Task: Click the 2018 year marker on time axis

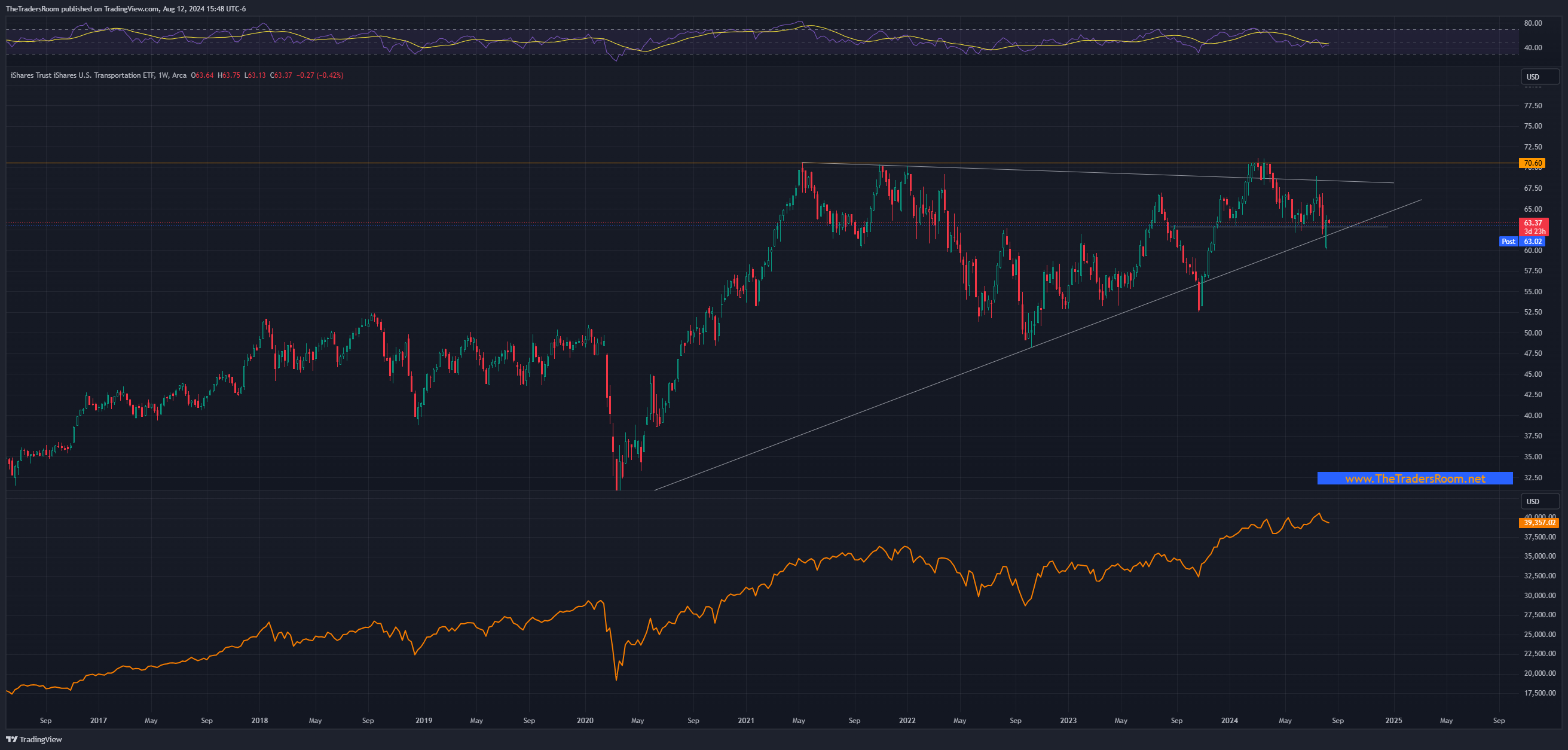Action: tap(259, 720)
